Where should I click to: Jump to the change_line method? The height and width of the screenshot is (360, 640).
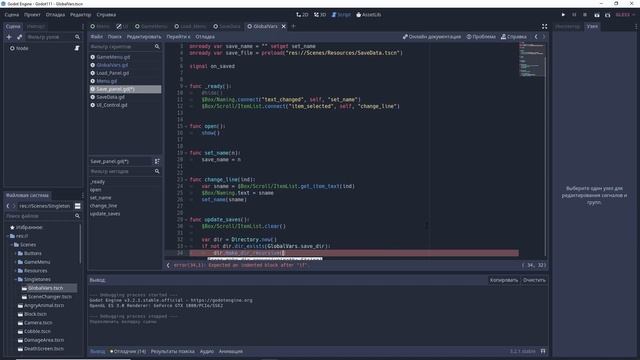click(x=103, y=206)
